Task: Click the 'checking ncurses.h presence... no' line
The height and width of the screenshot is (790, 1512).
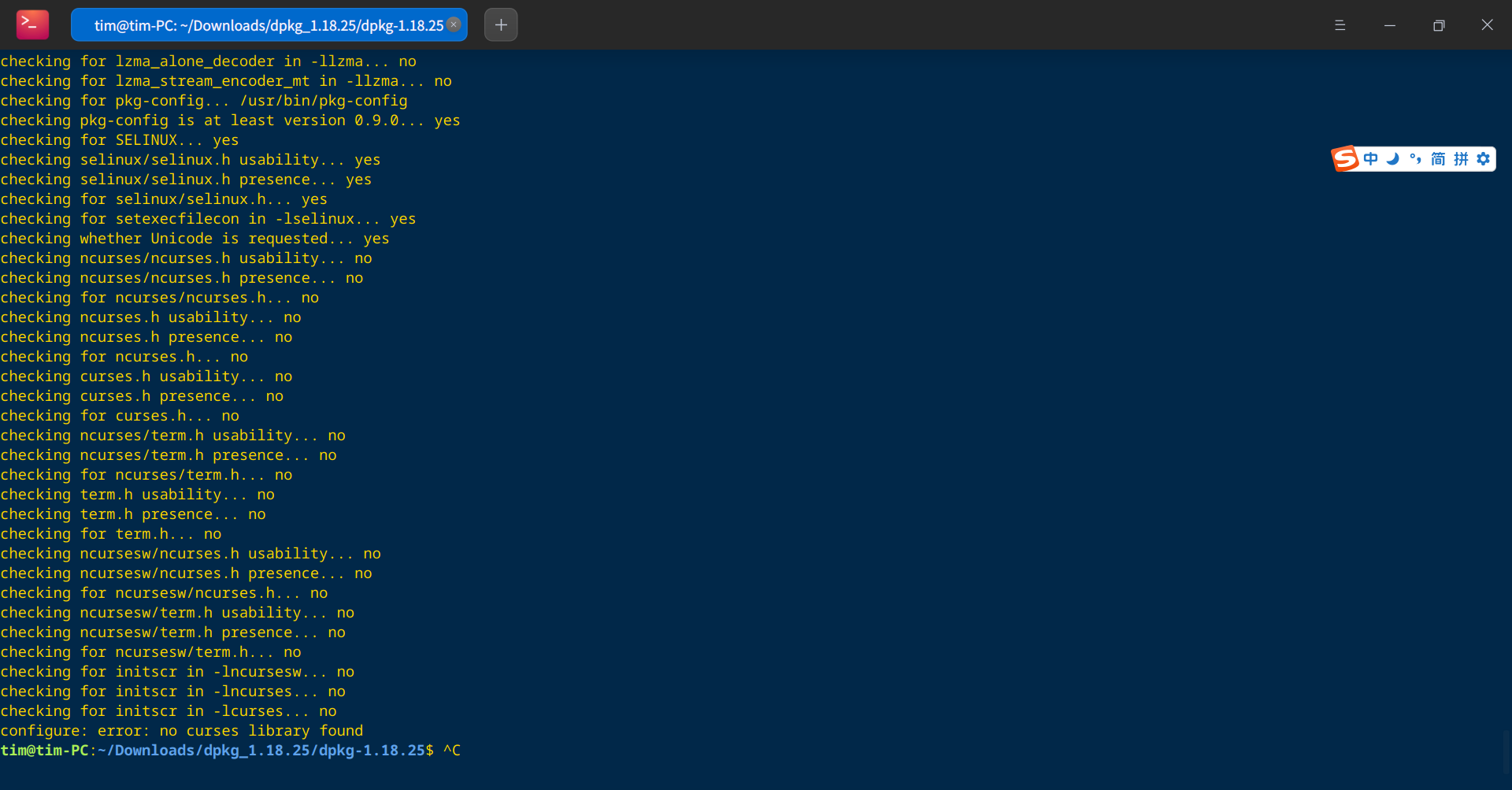Action: 146,337
